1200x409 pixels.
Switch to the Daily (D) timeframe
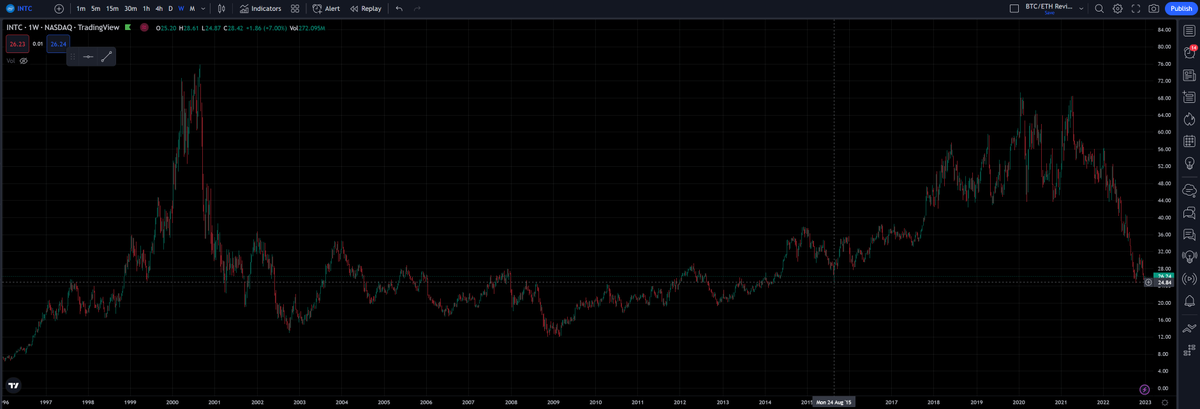[x=170, y=8]
